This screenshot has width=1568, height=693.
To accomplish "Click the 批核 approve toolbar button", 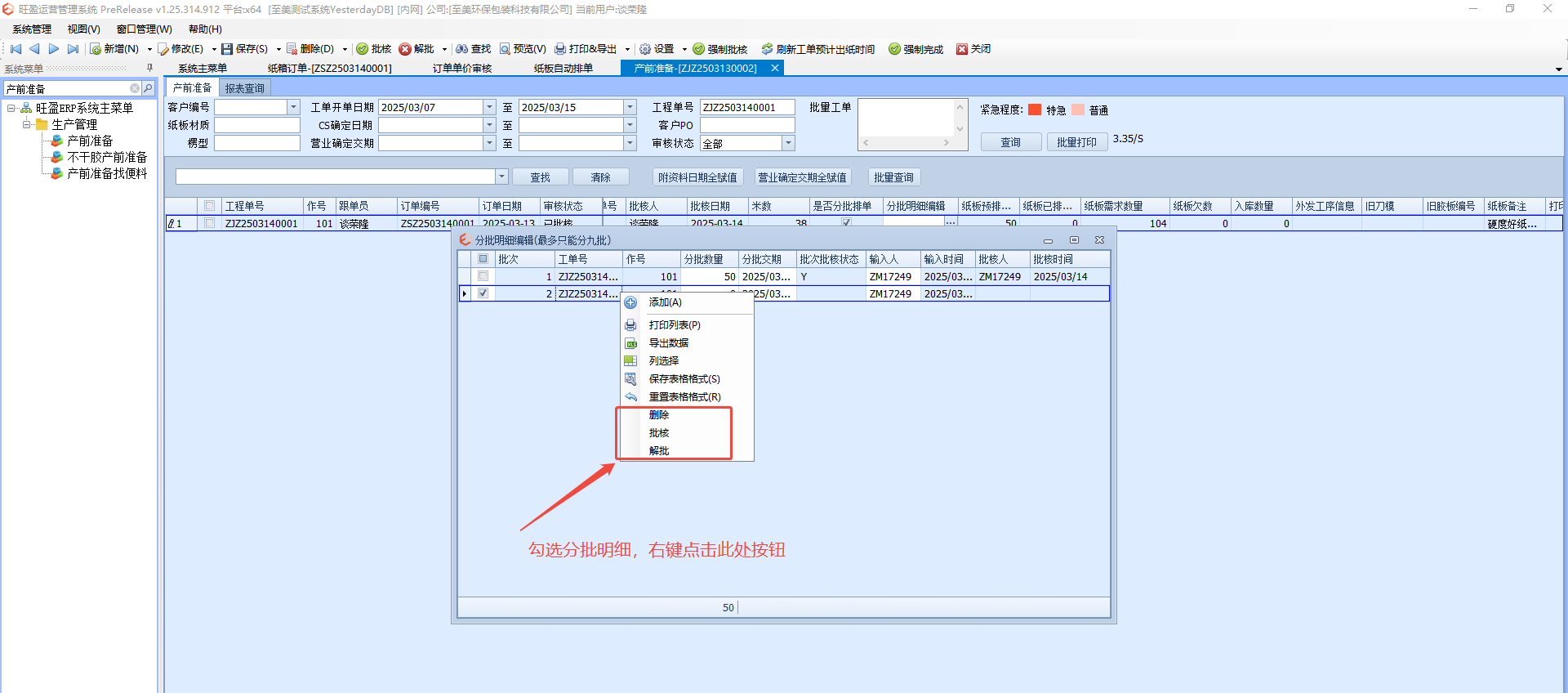I will pyautogui.click(x=374, y=49).
